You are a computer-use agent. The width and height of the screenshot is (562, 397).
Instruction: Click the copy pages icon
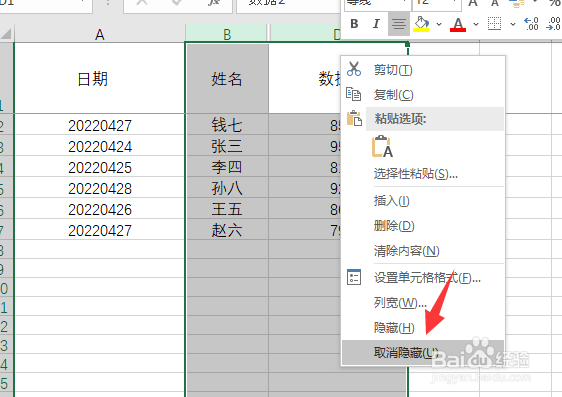point(353,94)
